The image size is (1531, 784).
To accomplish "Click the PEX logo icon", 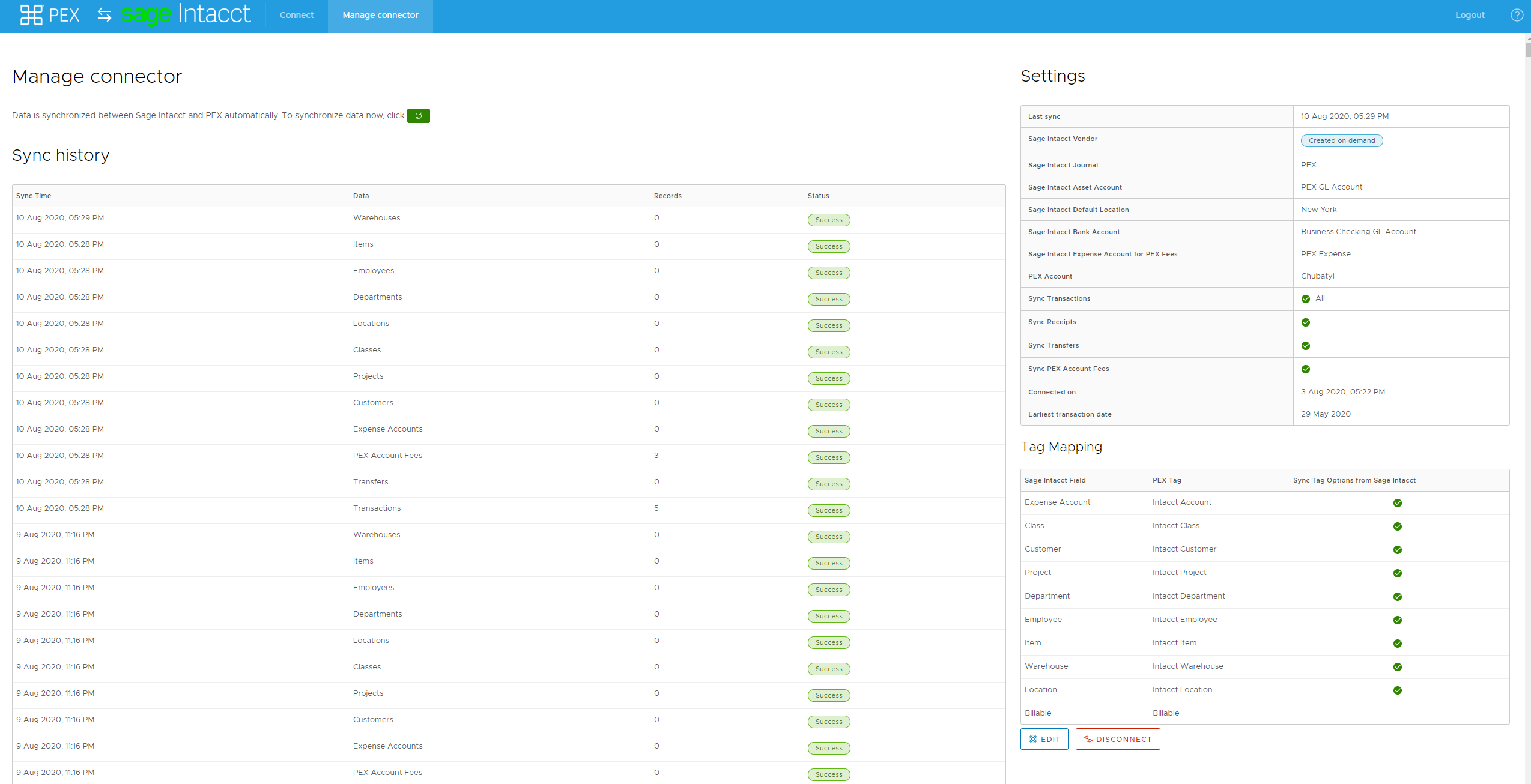I will (x=31, y=15).
